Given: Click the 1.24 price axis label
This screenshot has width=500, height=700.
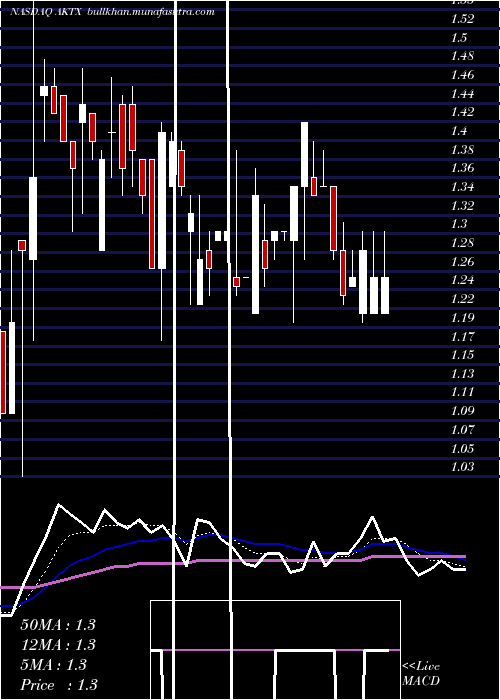Looking at the screenshot, I should click(x=462, y=280).
